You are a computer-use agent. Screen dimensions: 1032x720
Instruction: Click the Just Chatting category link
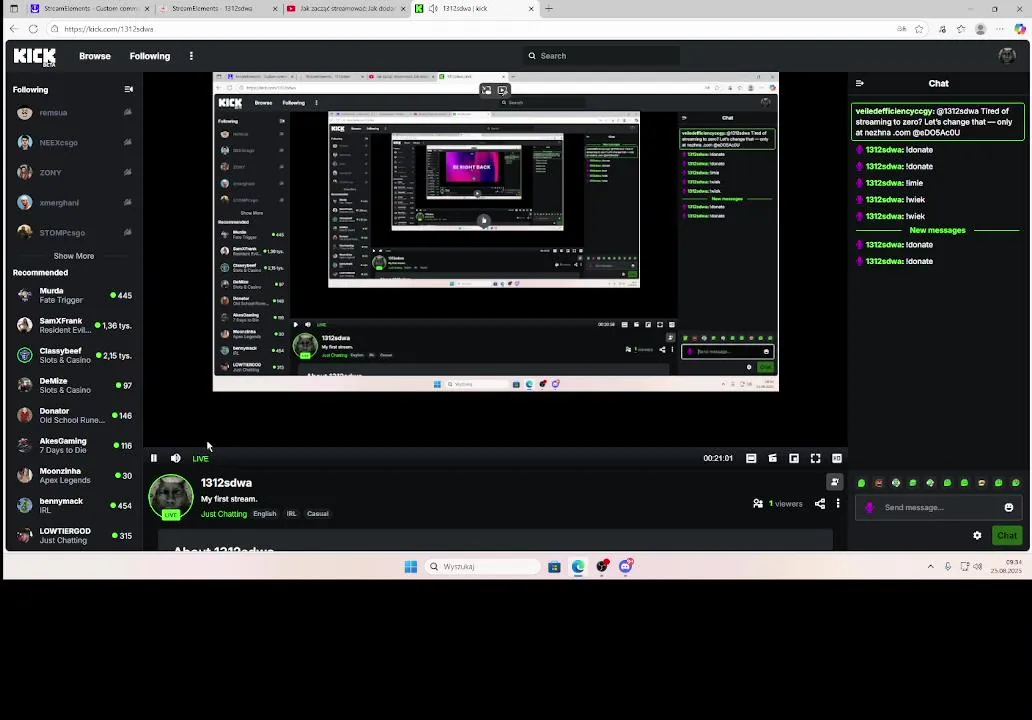224,514
